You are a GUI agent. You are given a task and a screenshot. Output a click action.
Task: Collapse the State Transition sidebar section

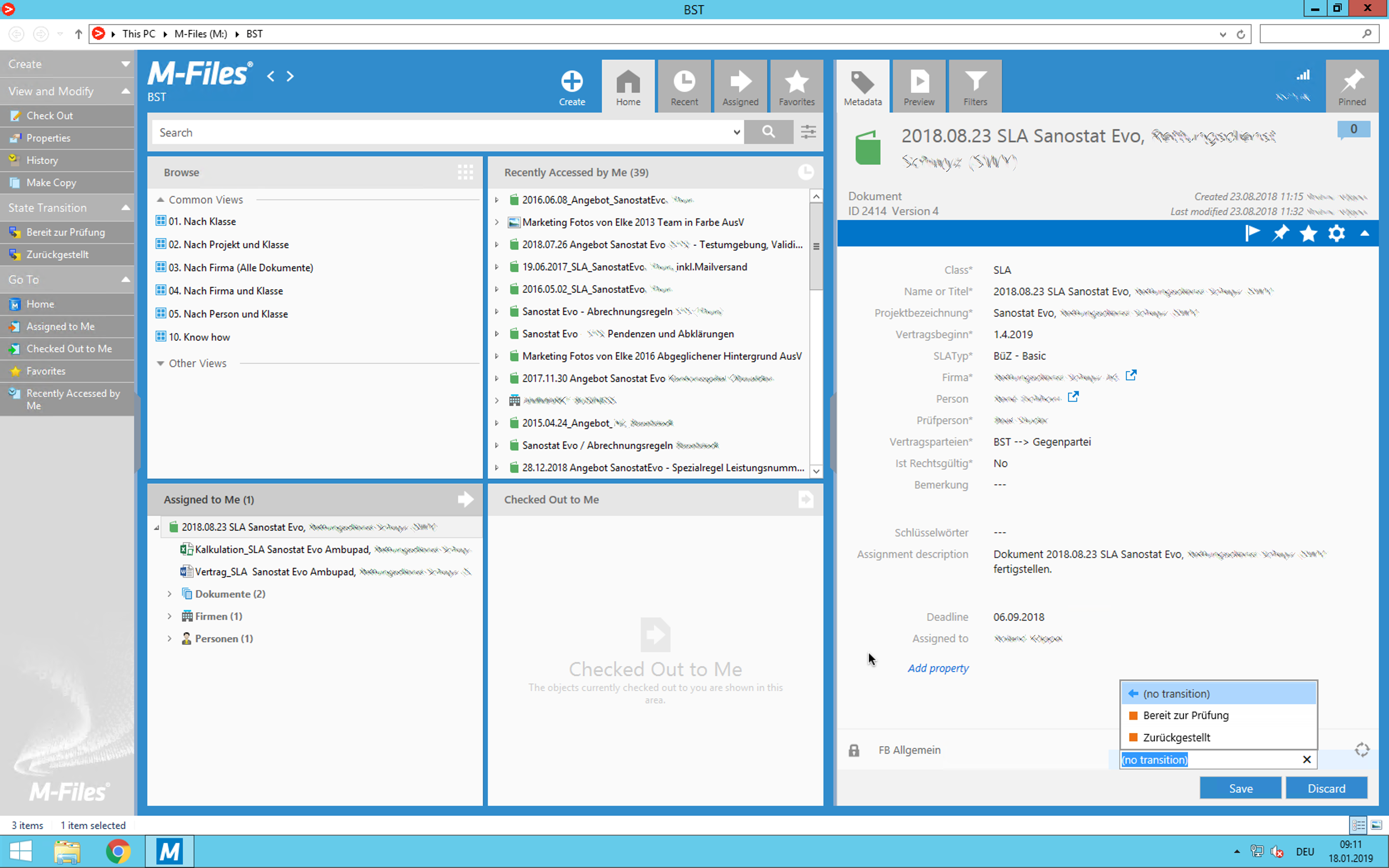tap(126, 207)
